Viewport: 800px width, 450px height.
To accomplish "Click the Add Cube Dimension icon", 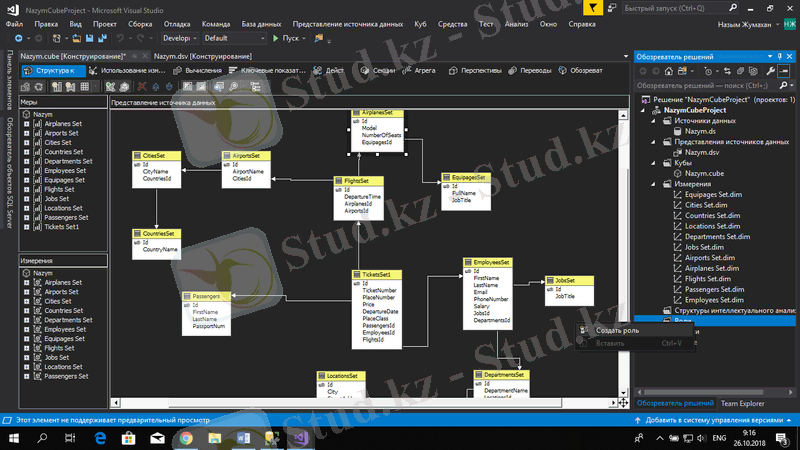I will coord(110,87).
